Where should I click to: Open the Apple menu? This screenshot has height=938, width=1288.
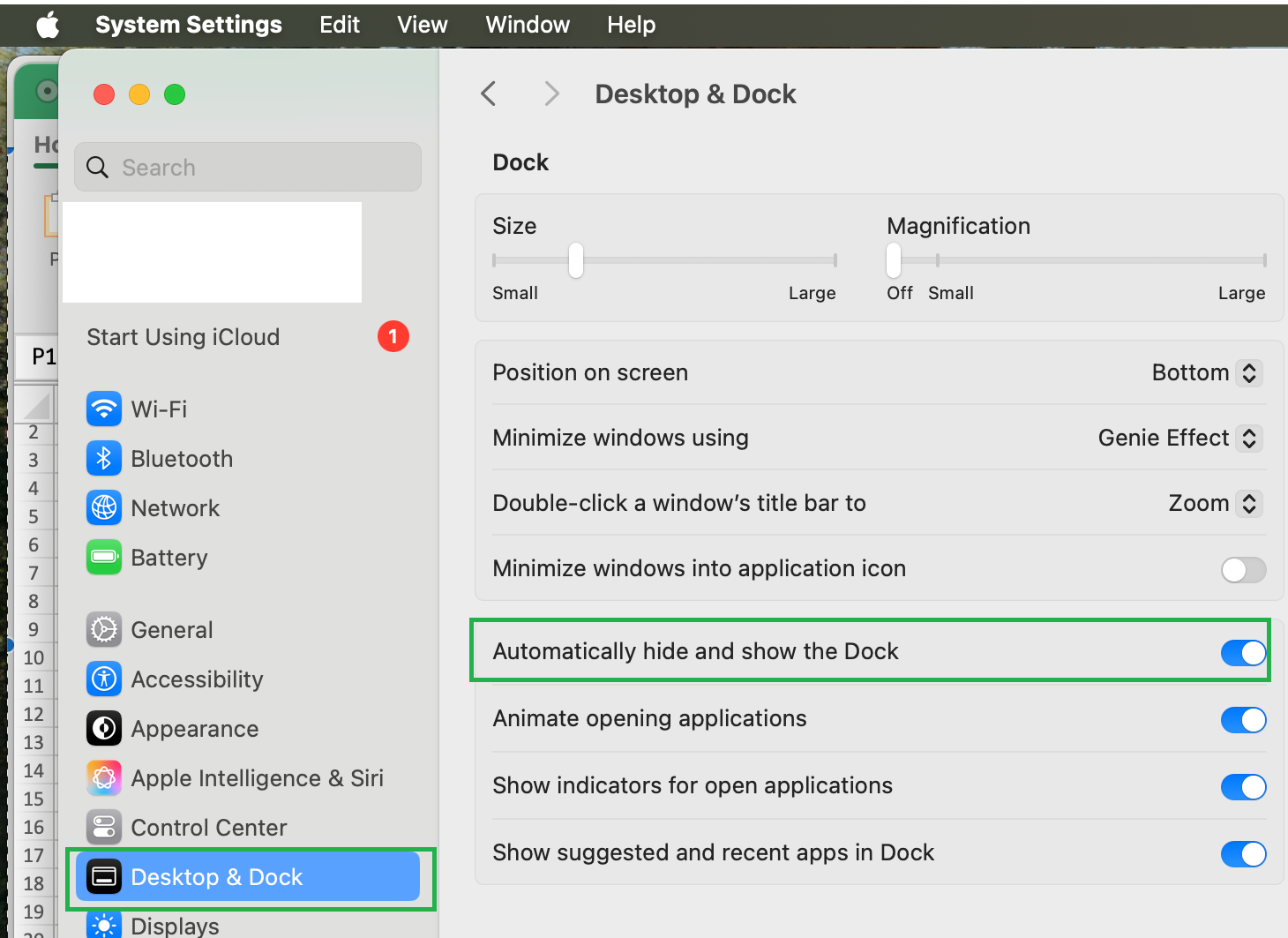(x=48, y=24)
